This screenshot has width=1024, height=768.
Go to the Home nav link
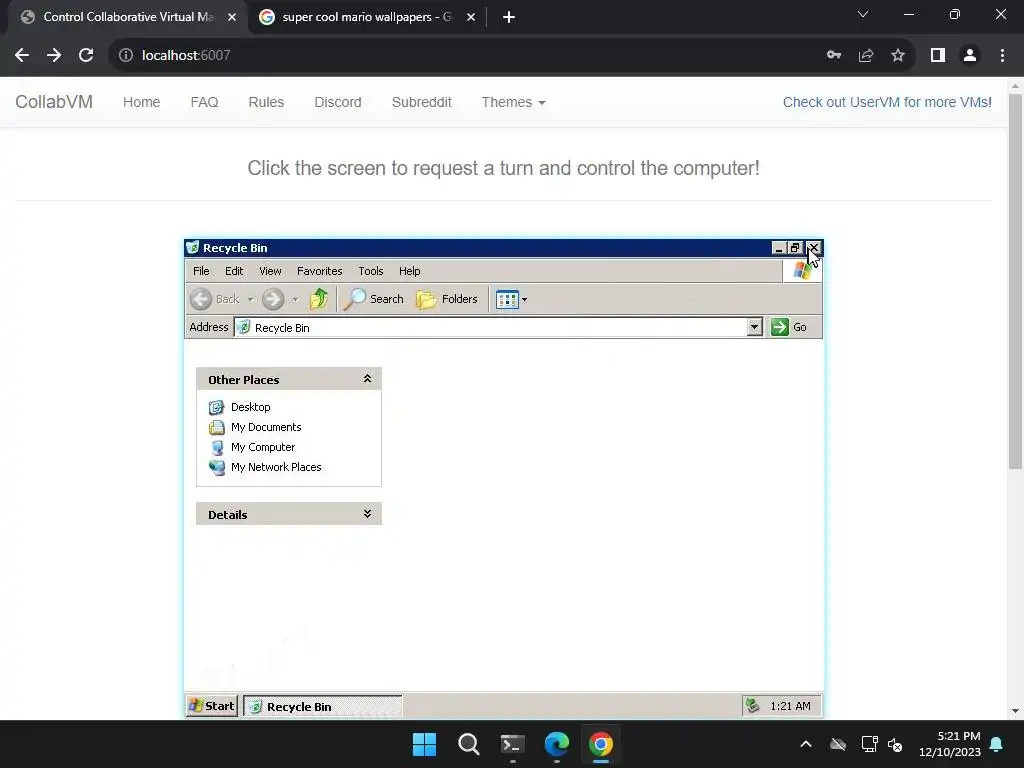point(142,102)
